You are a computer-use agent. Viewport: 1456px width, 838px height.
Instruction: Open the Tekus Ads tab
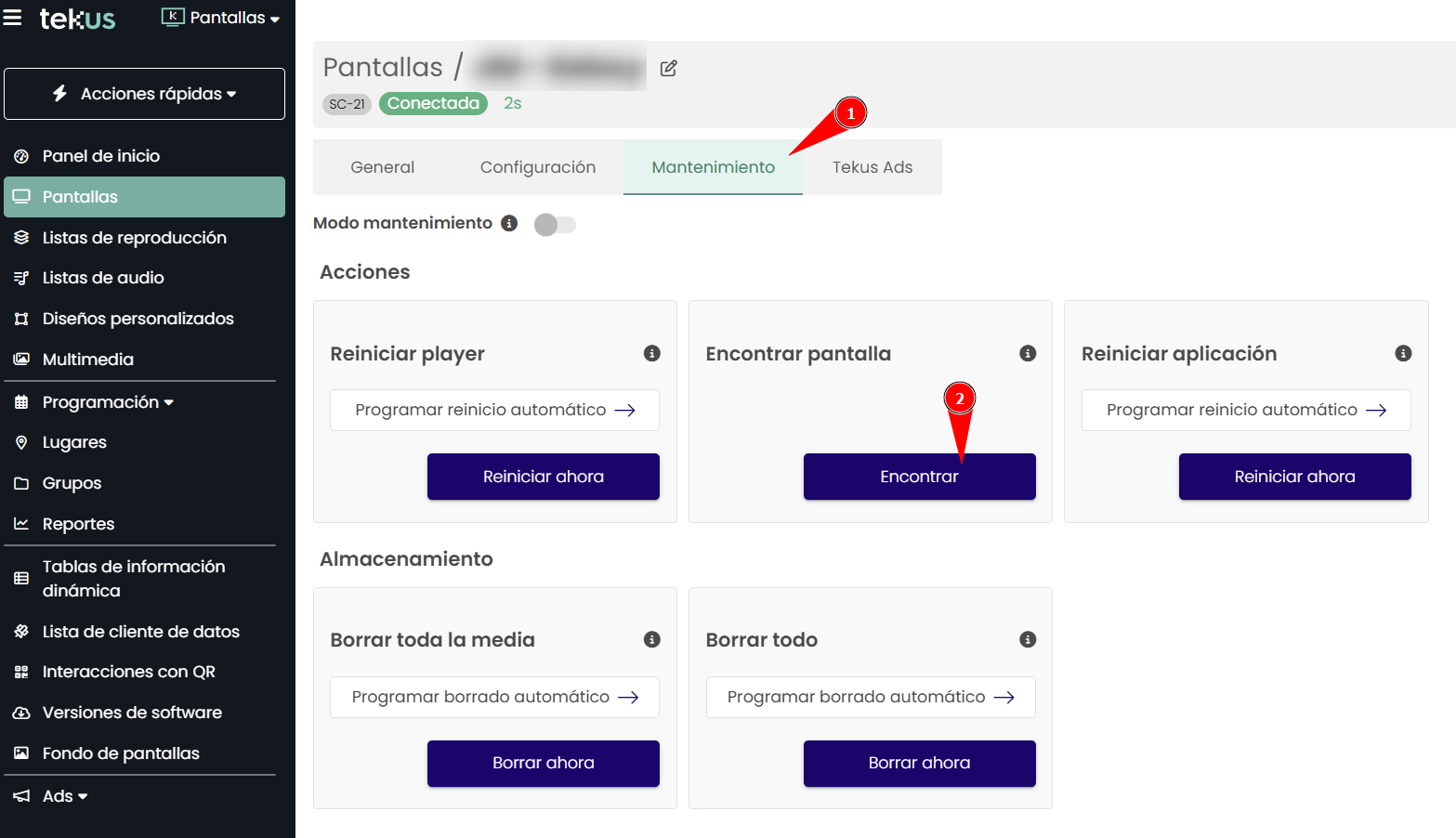point(872,167)
